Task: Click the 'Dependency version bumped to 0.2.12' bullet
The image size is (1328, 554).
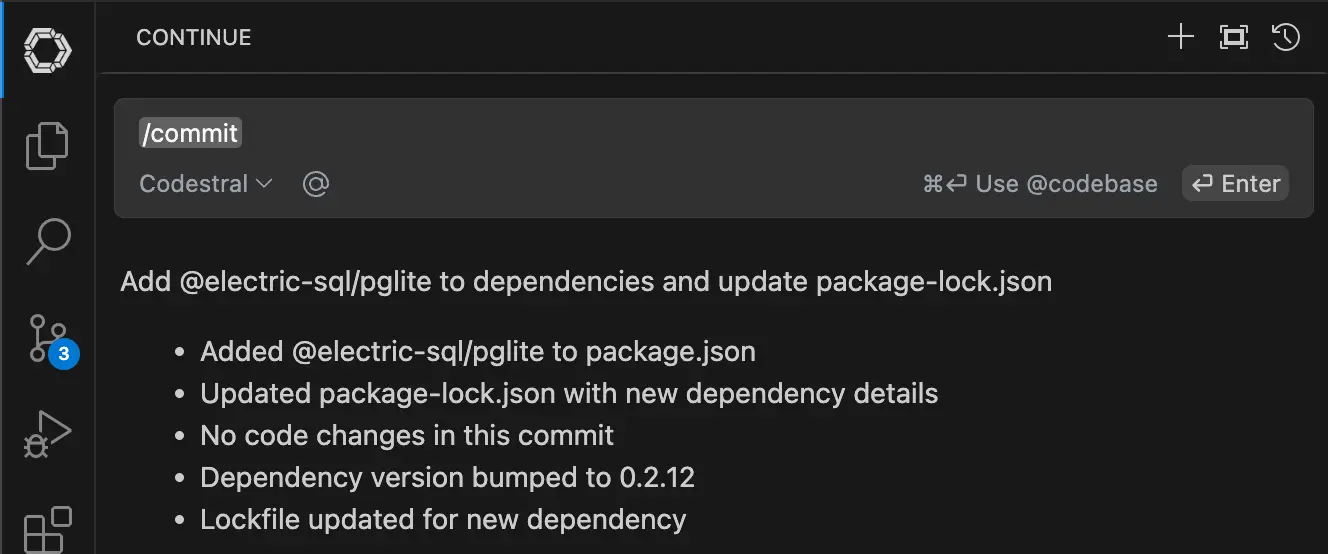Action: coord(447,478)
